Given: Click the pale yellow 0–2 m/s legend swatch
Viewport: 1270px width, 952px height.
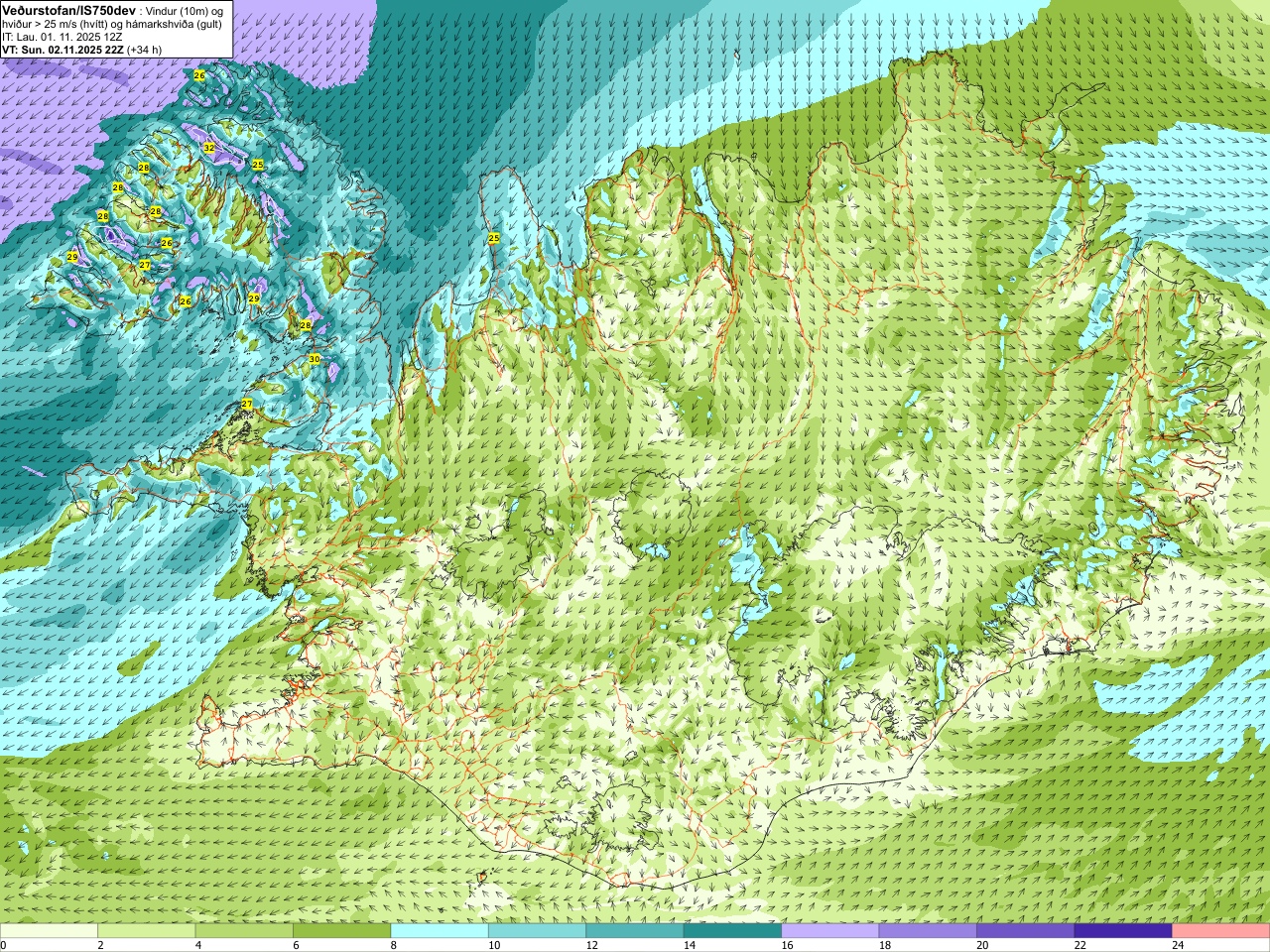Looking at the screenshot, I should (49, 931).
